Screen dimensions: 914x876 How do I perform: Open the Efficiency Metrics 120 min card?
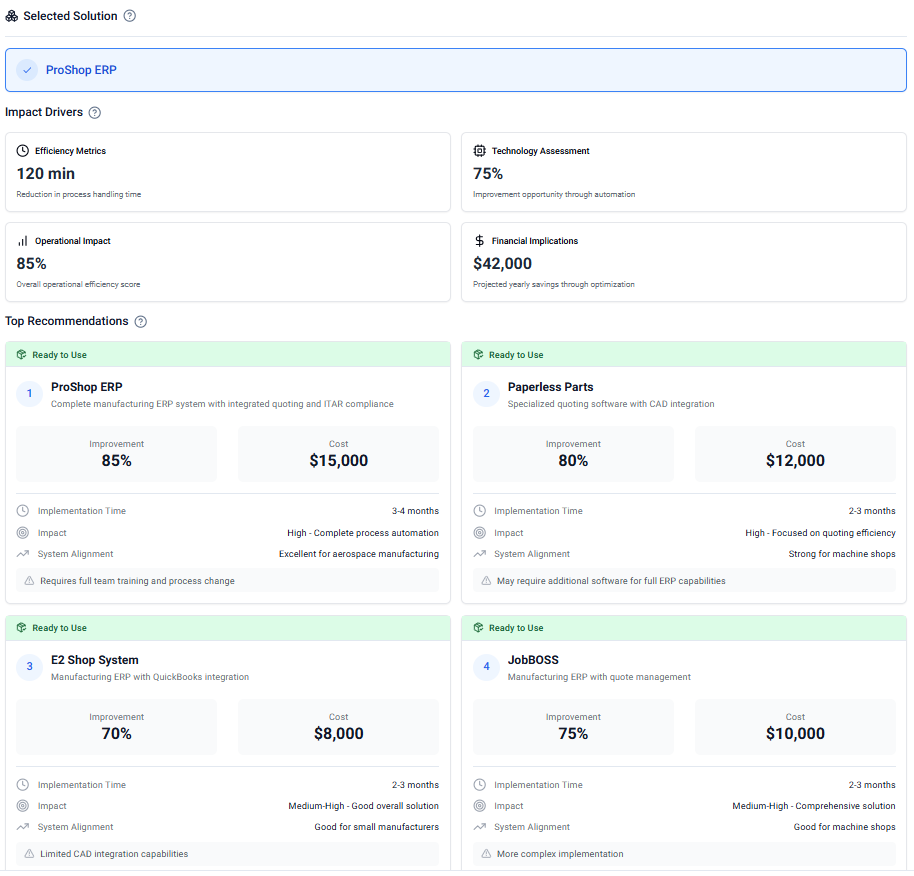point(228,172)
